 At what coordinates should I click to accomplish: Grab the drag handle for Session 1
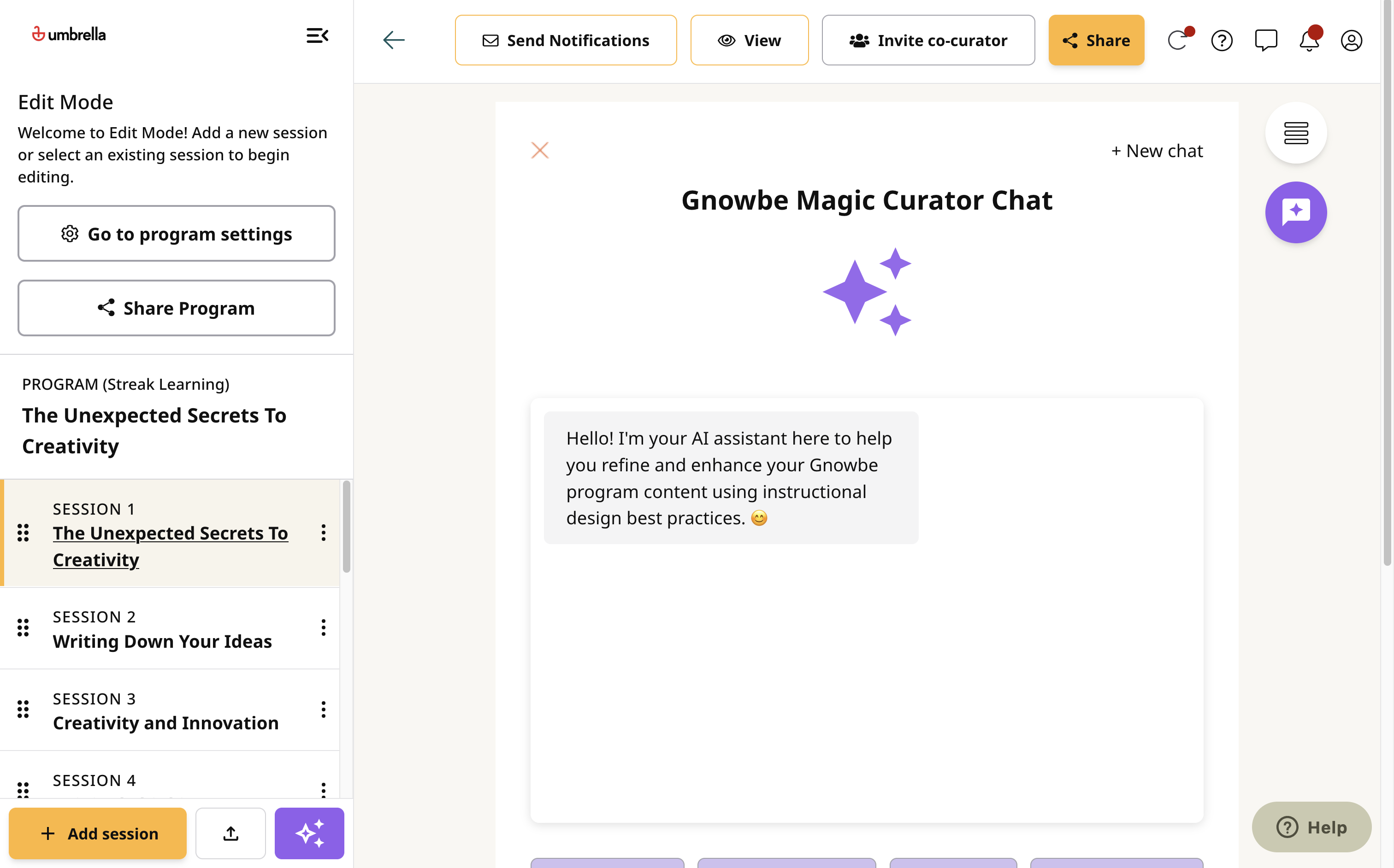coord(23,533)
